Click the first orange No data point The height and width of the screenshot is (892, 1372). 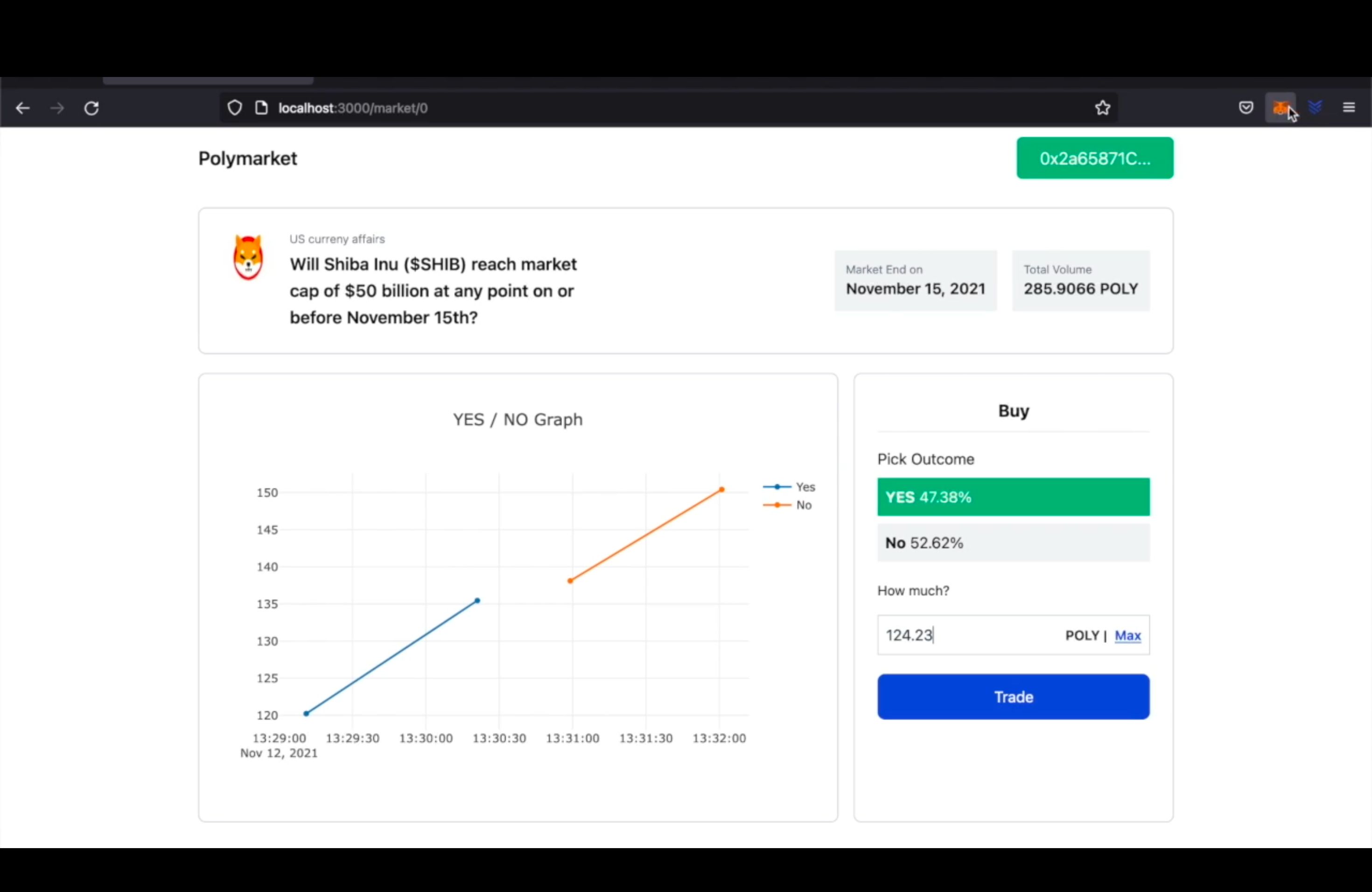tap(570, 581)
